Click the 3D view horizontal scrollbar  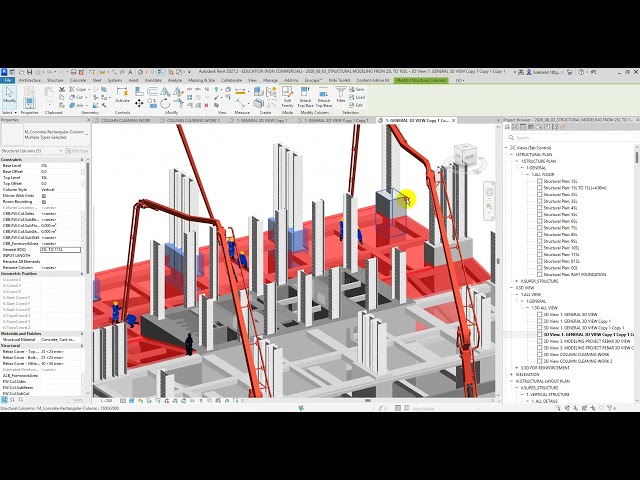point(367,400)
